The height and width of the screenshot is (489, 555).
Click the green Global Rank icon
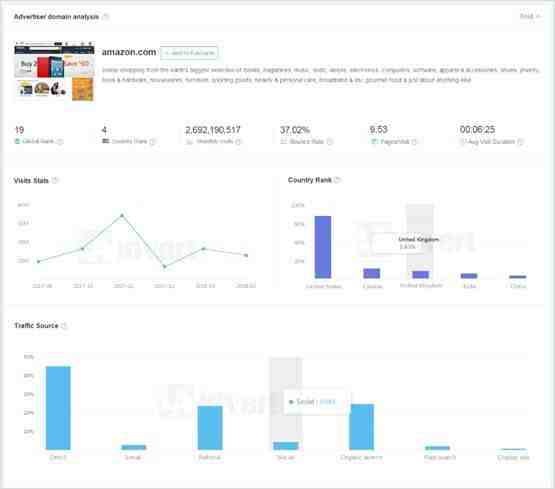tap(17, 141)
